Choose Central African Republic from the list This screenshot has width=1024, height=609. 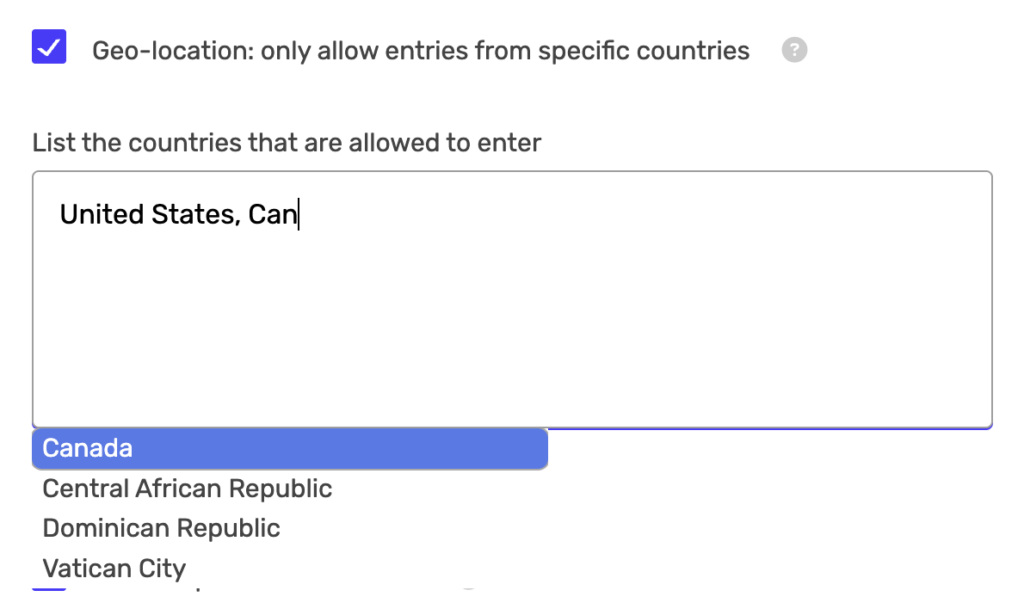(x=187, y=488)
